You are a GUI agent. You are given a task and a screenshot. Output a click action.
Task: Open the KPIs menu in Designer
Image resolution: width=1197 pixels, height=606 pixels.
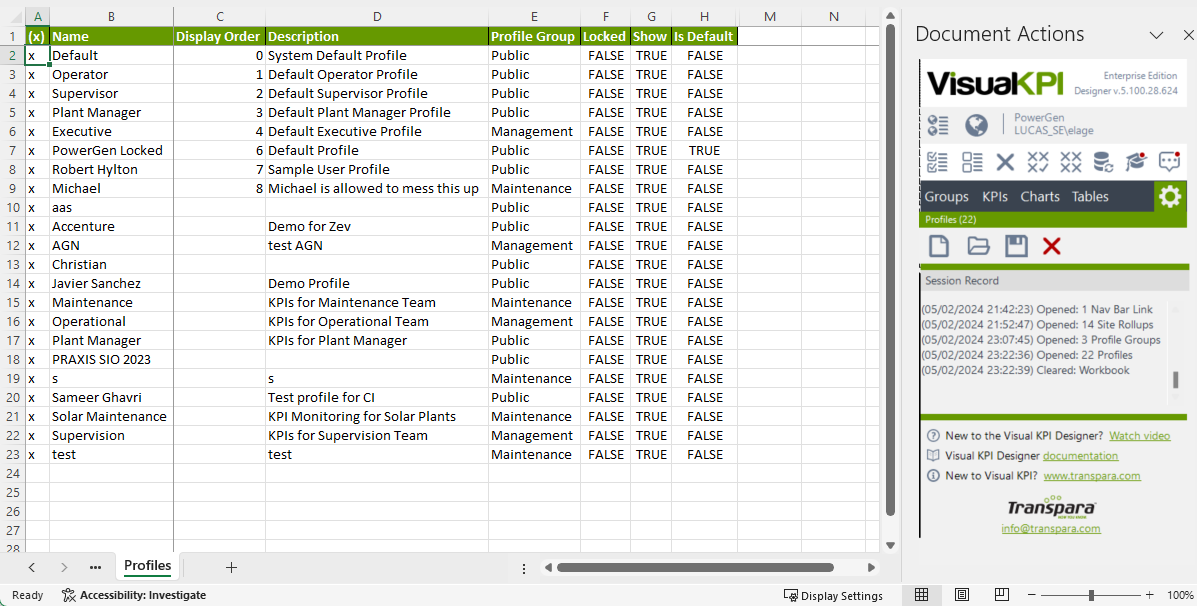coord(994,197)
